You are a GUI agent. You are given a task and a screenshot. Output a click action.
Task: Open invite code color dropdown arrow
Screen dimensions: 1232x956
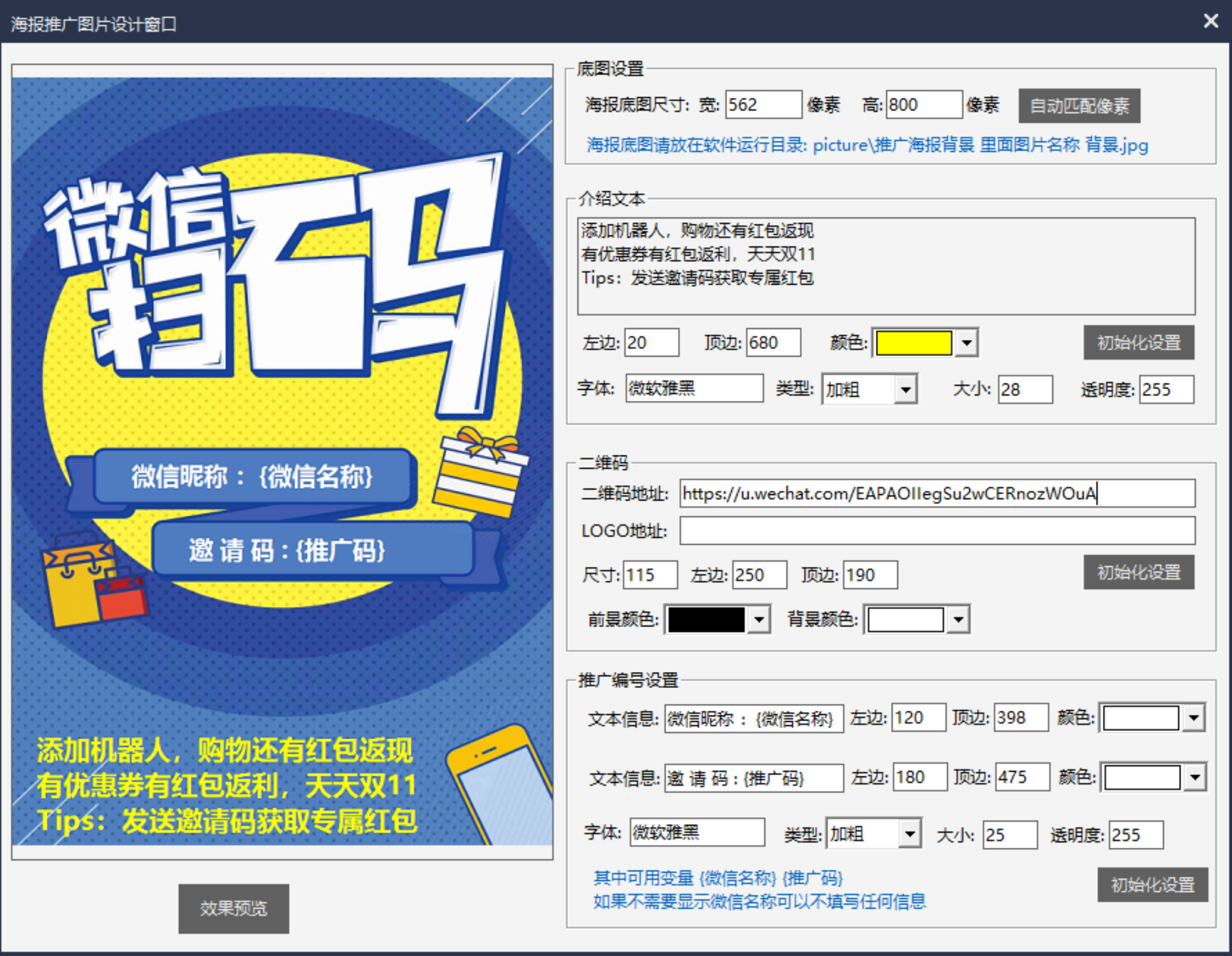(x=1195, y=778)
